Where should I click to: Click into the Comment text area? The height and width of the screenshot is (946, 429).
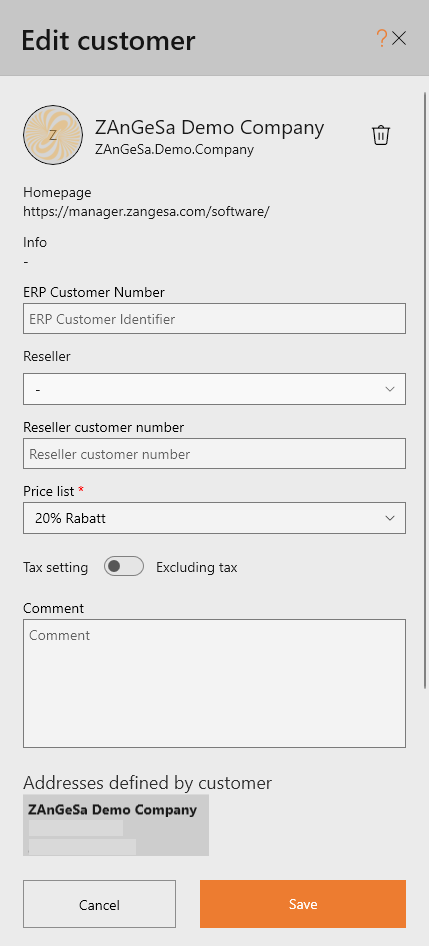point(214,684)
